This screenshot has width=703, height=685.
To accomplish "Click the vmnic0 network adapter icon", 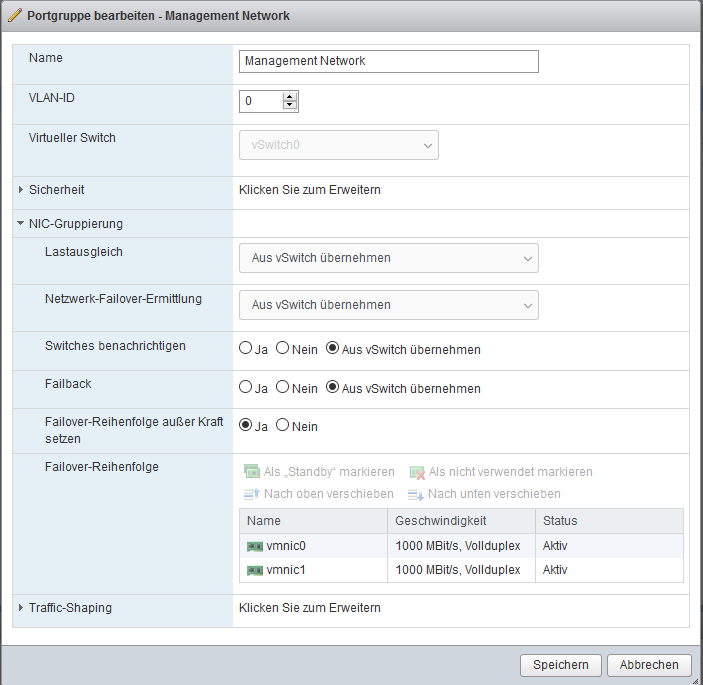I will pos(254,547).
